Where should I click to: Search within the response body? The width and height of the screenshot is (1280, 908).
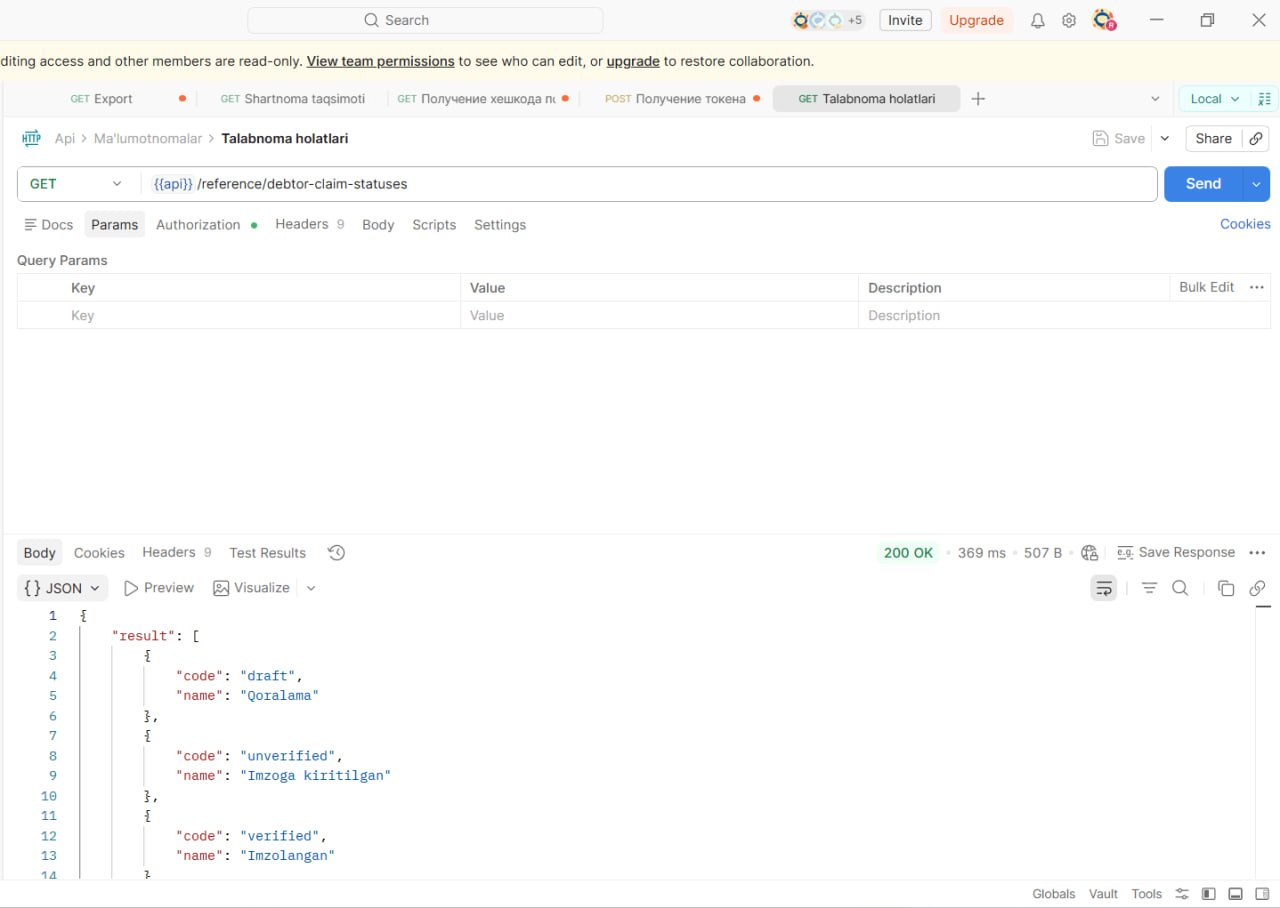coord(1180,588)
